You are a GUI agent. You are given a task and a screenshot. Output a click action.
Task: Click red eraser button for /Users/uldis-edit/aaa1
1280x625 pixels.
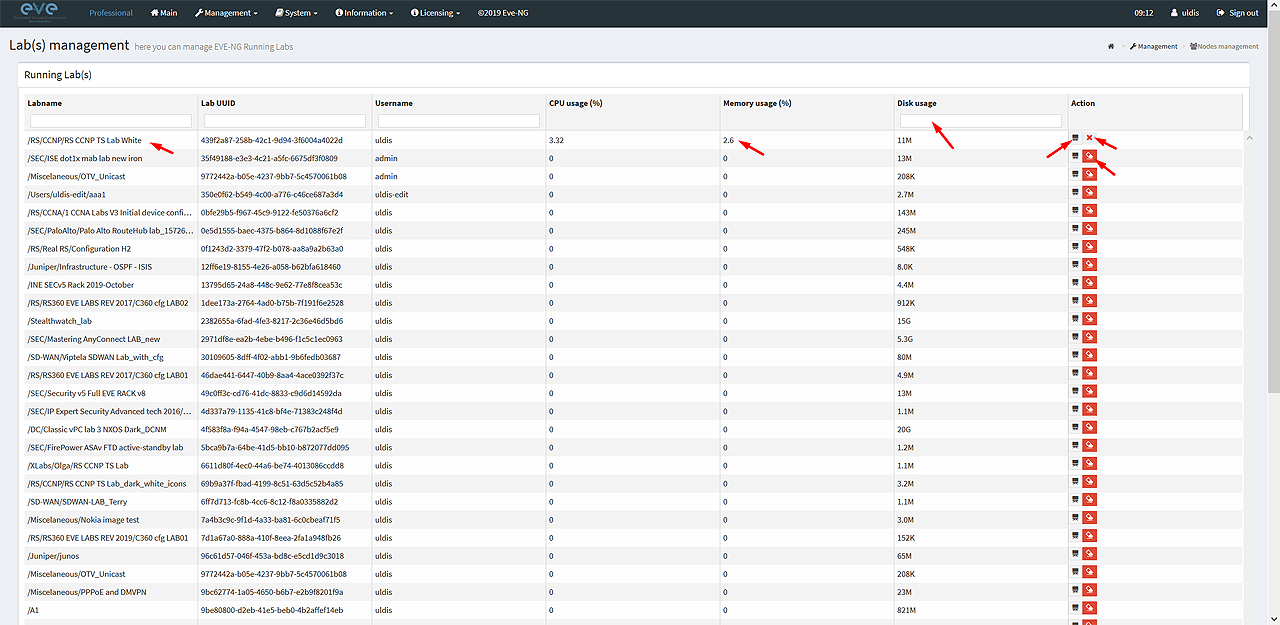(x=1090, y=192)
